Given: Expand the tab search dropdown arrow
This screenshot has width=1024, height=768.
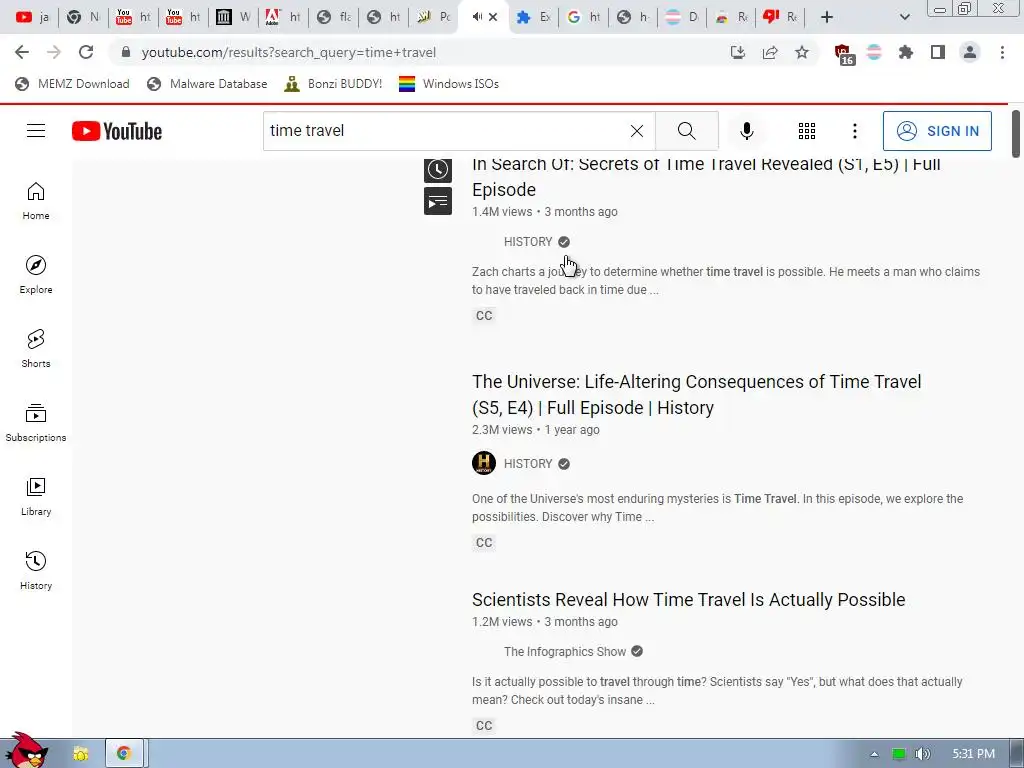Looking at the screenshot, I should [x=904, y=17].
